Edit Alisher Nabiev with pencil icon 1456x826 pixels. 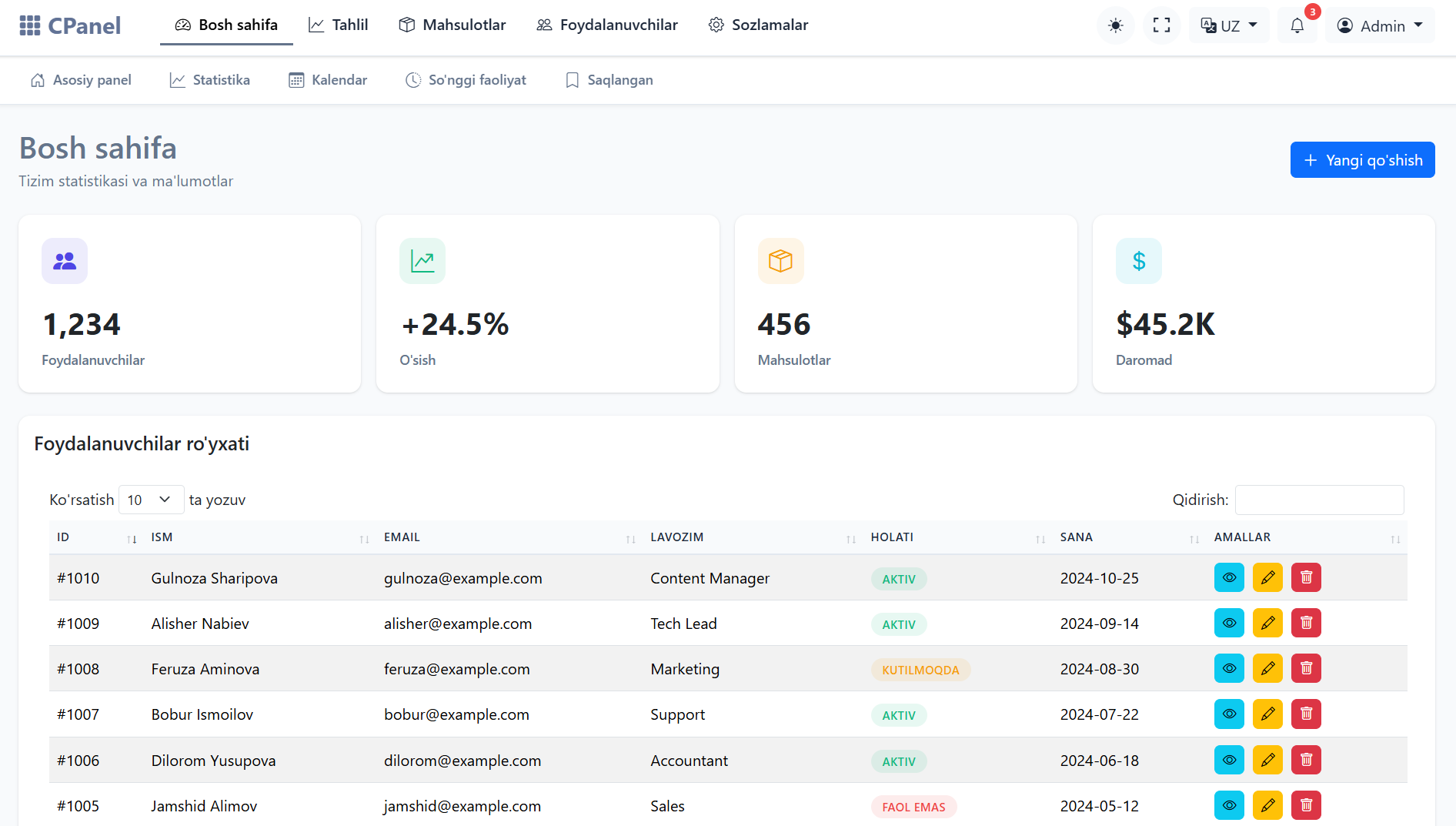pyautogui.click(x=1267, y=623)
